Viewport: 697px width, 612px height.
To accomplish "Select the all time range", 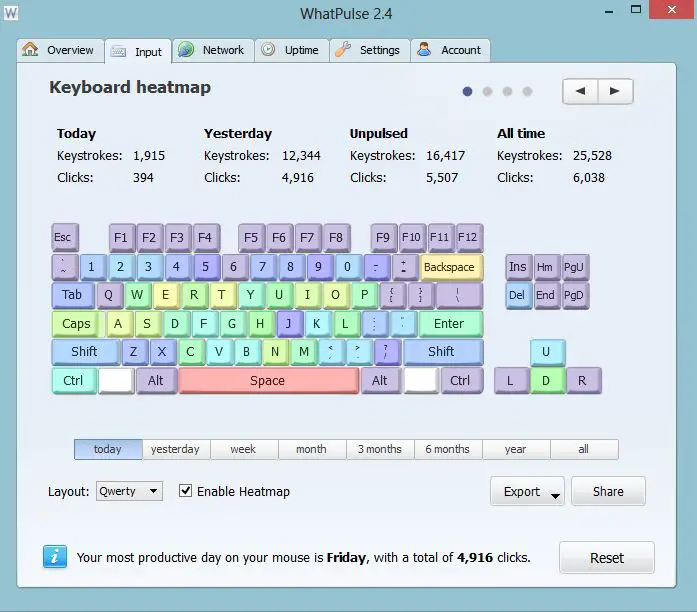I will click(584, 449).
